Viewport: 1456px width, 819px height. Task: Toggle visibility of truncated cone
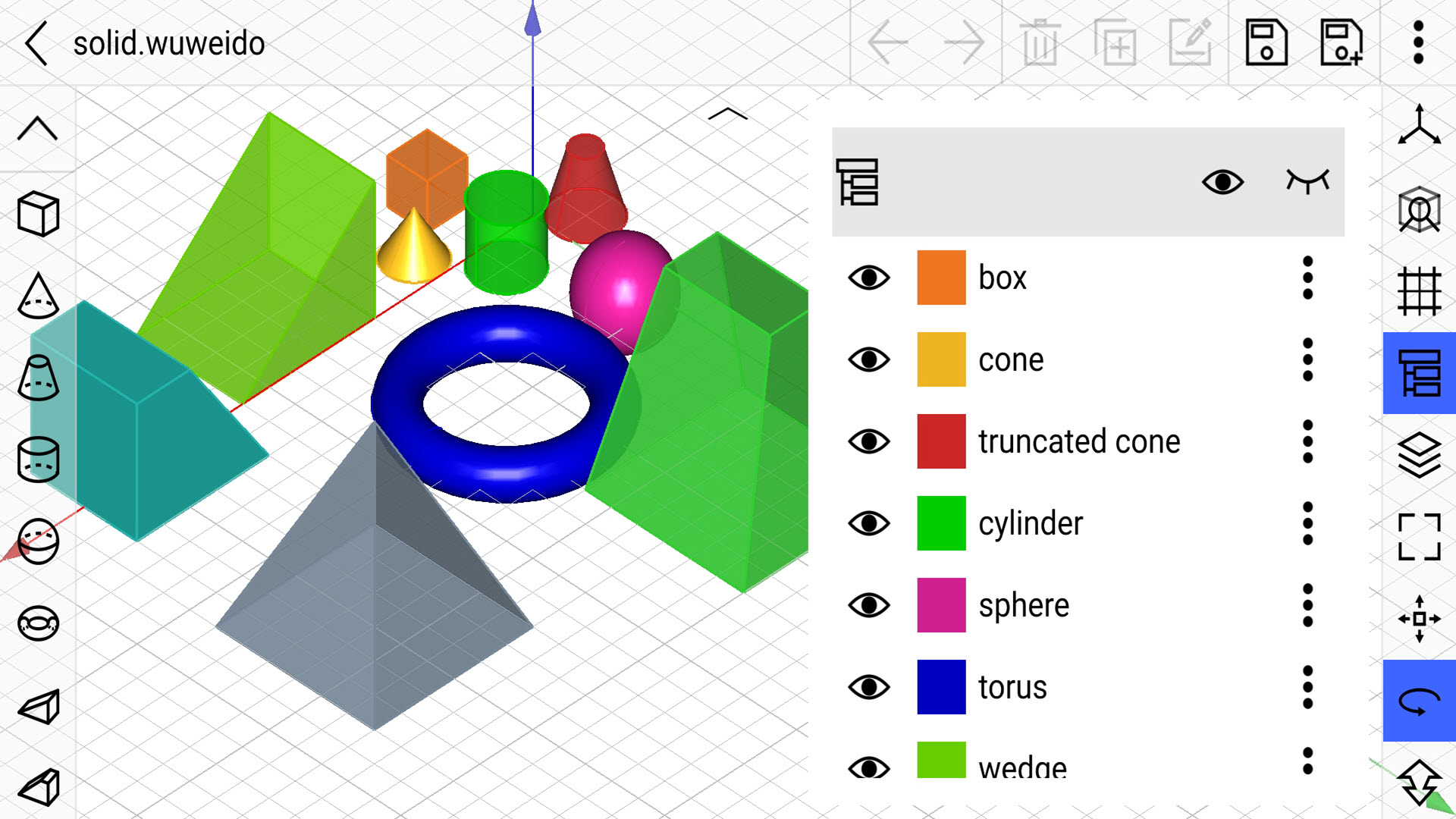pyautogui.click(x=868, y=440)
